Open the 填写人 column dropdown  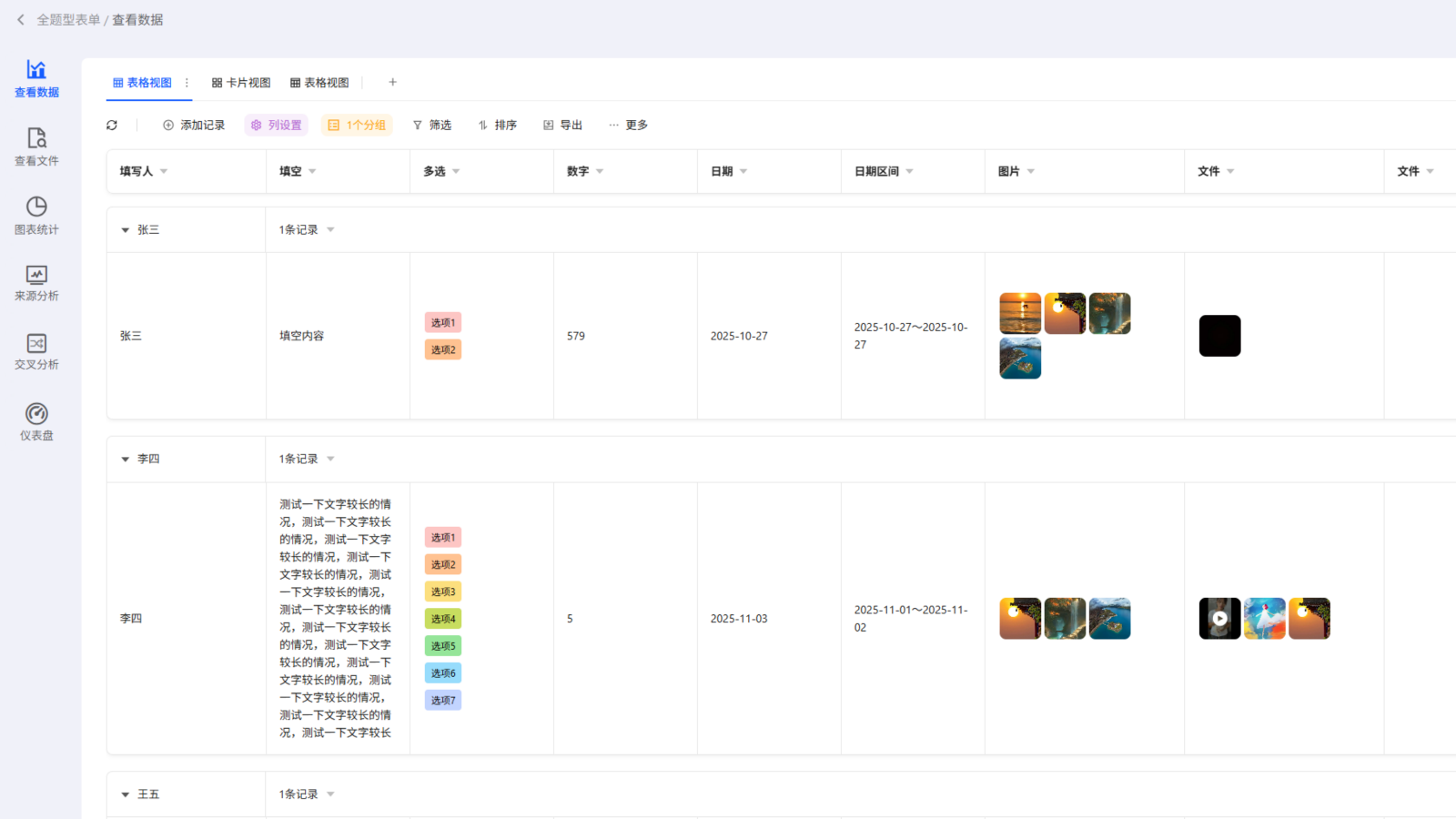[x=165, y=171]
